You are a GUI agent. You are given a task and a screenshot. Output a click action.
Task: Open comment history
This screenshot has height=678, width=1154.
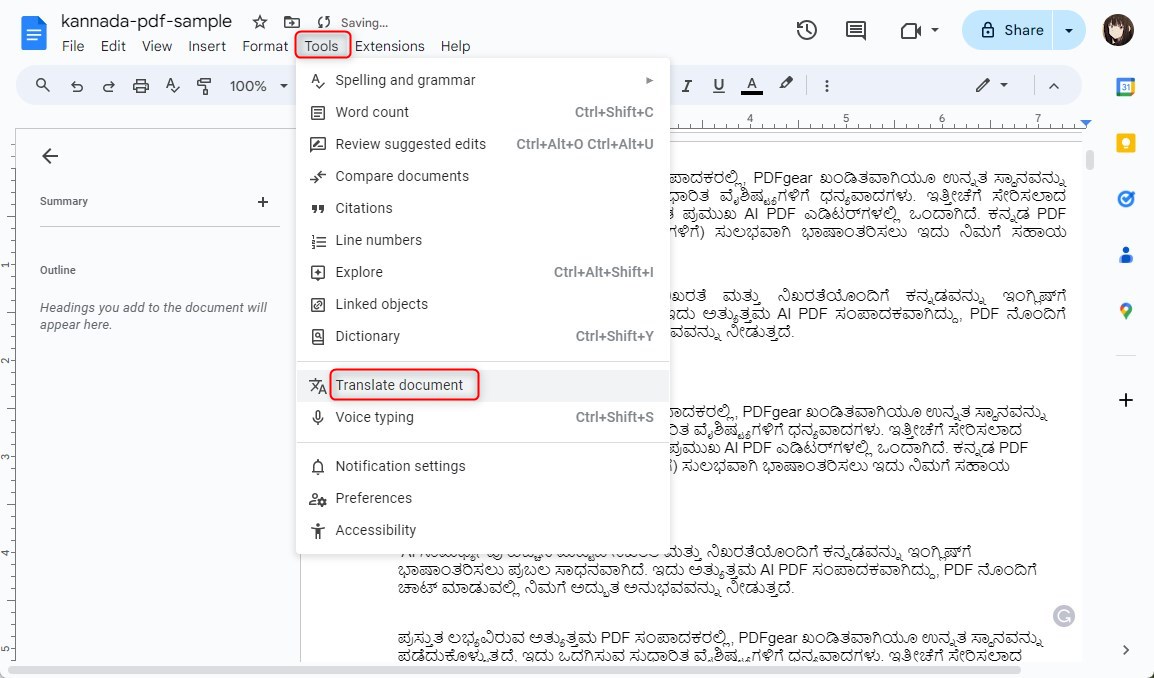point(855,31)
